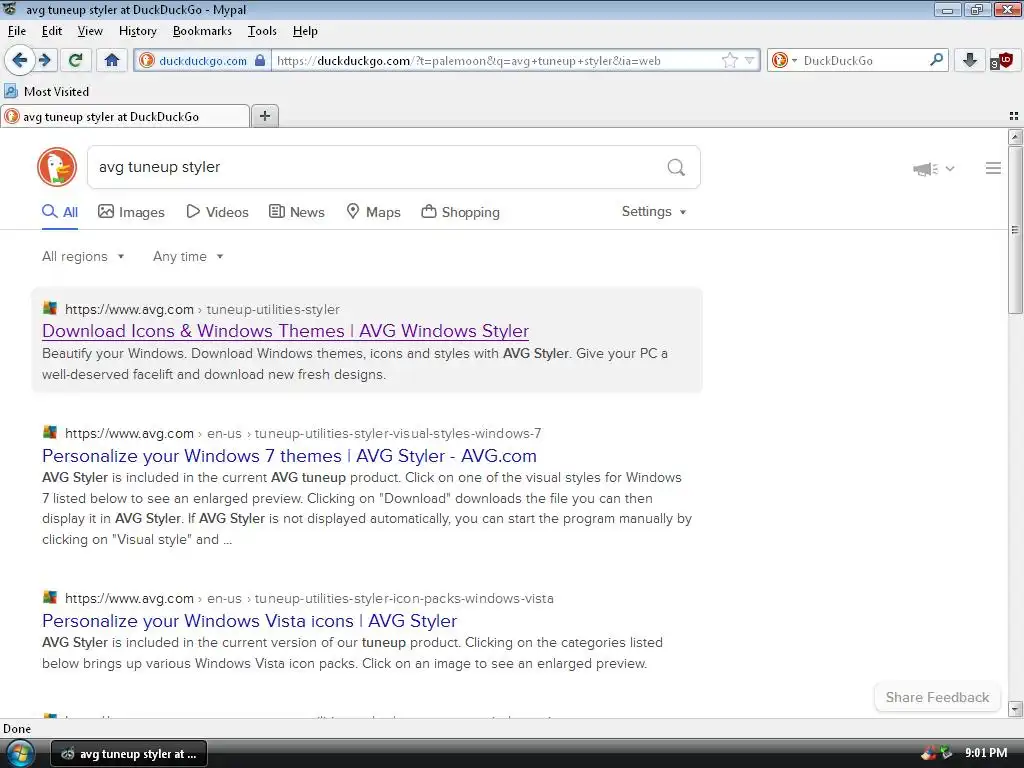
Task: Open the Windows Start button
Action: tap(20, 753)
